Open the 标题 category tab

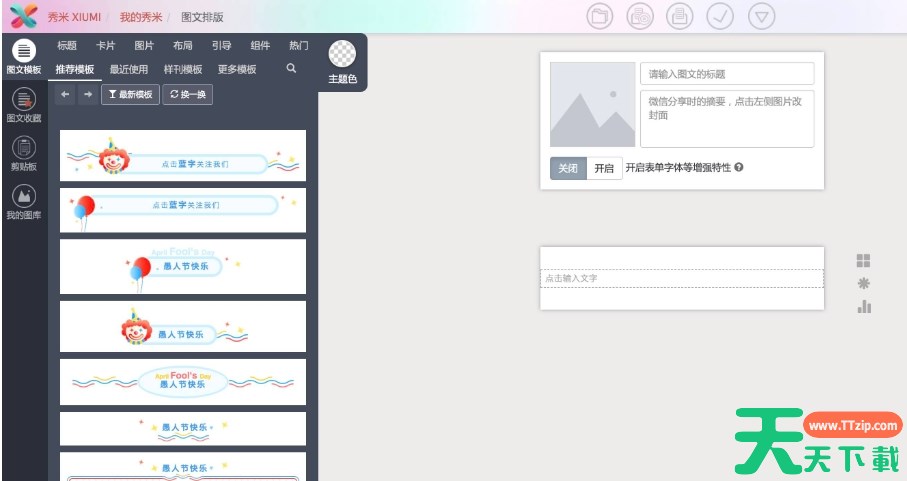point(67,45)
